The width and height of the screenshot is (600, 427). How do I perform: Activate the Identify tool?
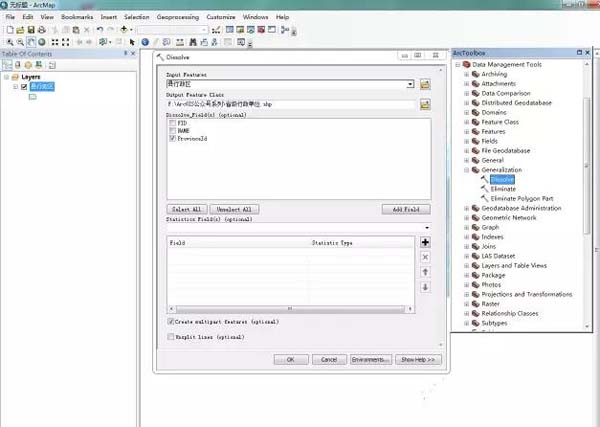pyautogui.click(x=145, y=42)
